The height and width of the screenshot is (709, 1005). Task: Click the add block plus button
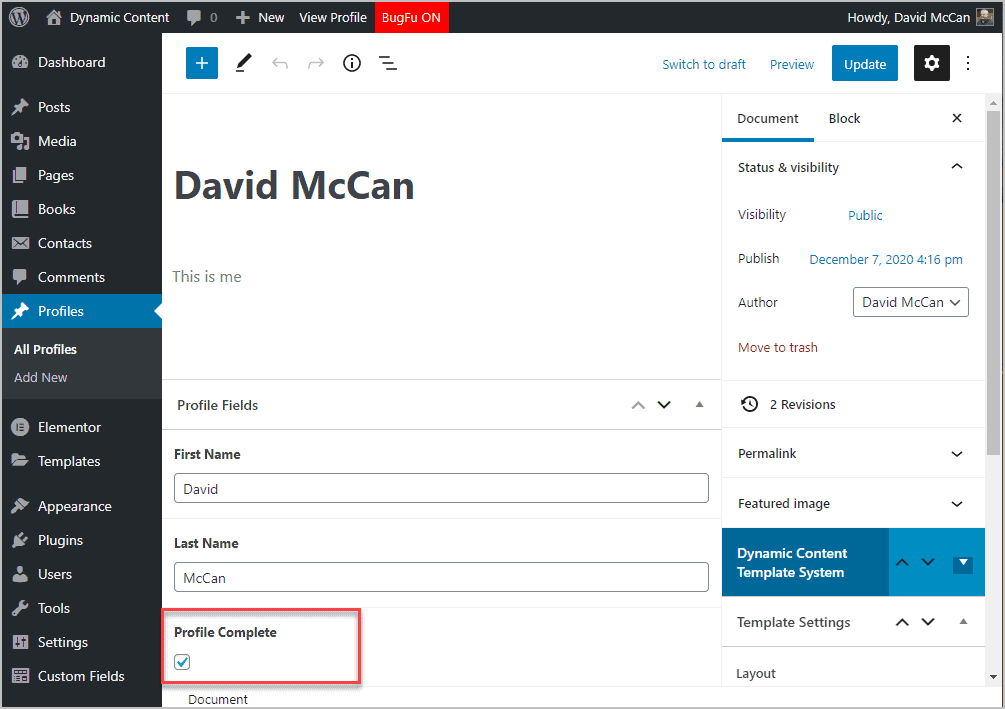coord(202,63)
